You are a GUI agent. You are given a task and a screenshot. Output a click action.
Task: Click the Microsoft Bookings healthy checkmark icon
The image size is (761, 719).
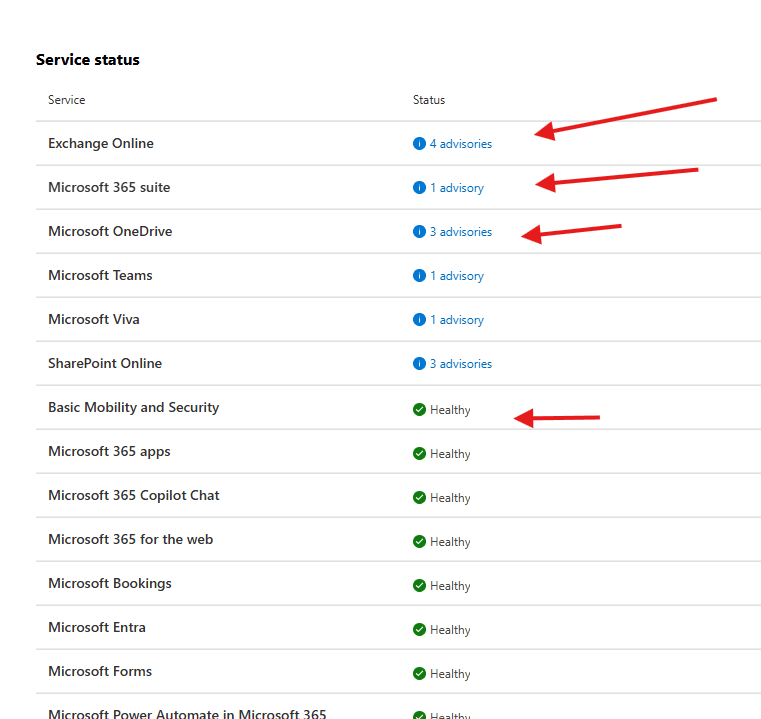[x=419, y=586]
